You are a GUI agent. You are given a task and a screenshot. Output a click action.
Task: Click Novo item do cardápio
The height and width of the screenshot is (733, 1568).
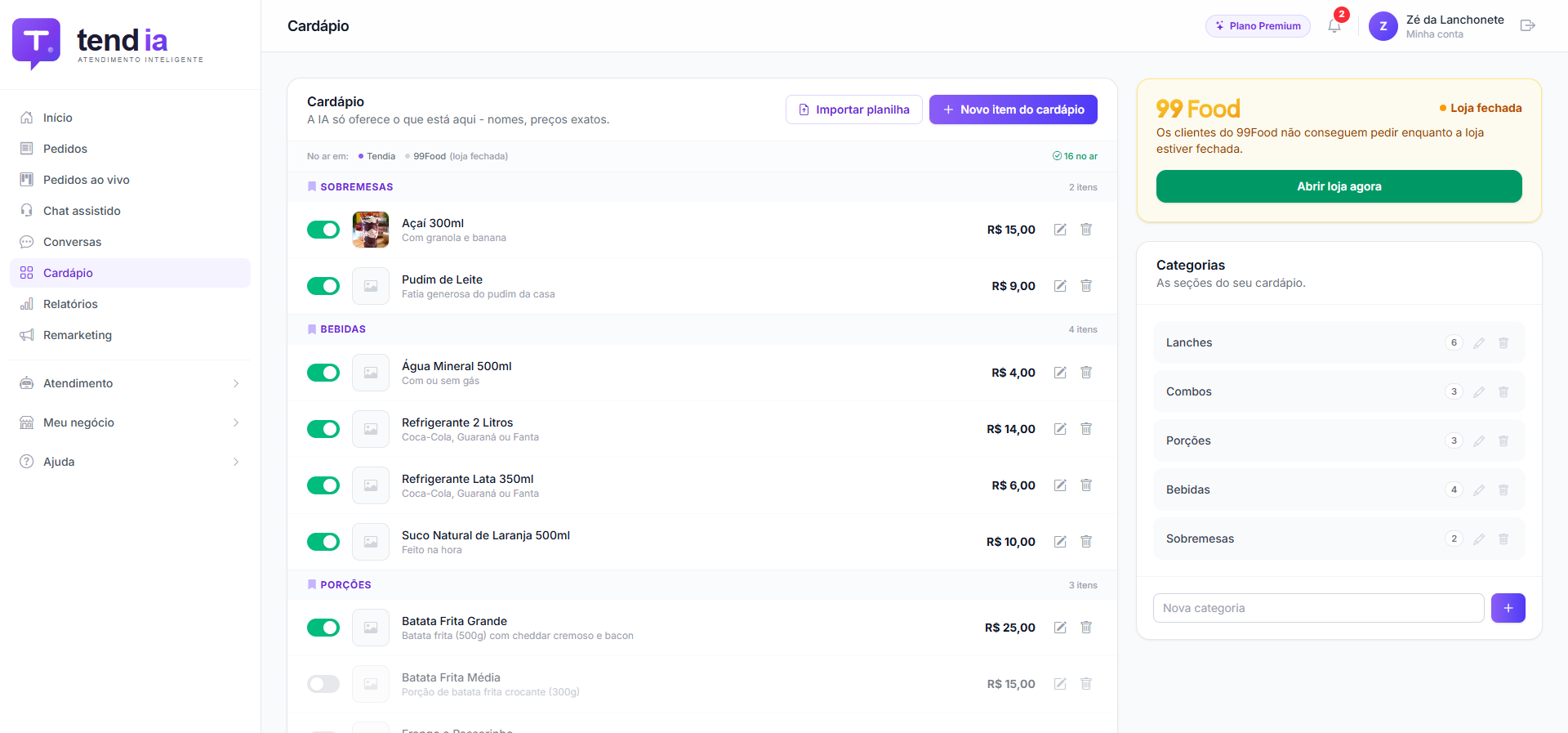pyautogui.click(x=1013, y=110)
